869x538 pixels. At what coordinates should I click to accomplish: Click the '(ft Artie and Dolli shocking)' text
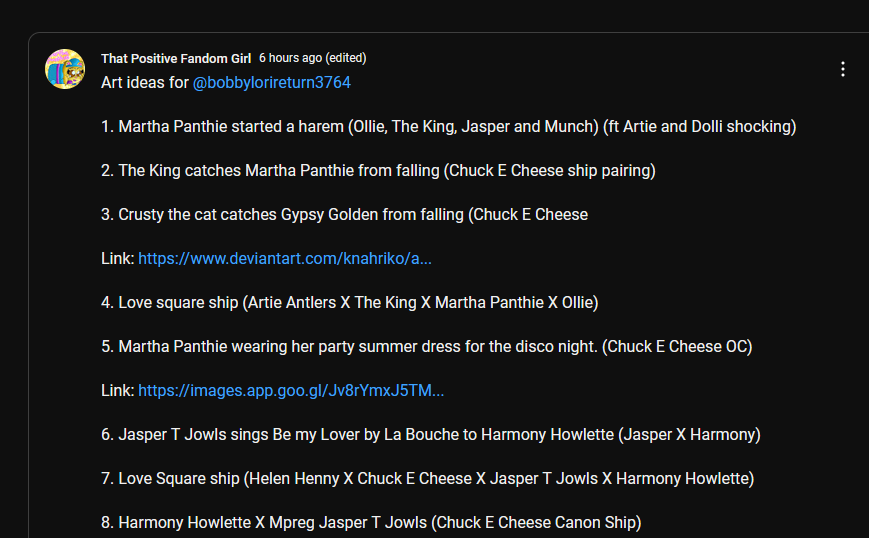[701, 127]
